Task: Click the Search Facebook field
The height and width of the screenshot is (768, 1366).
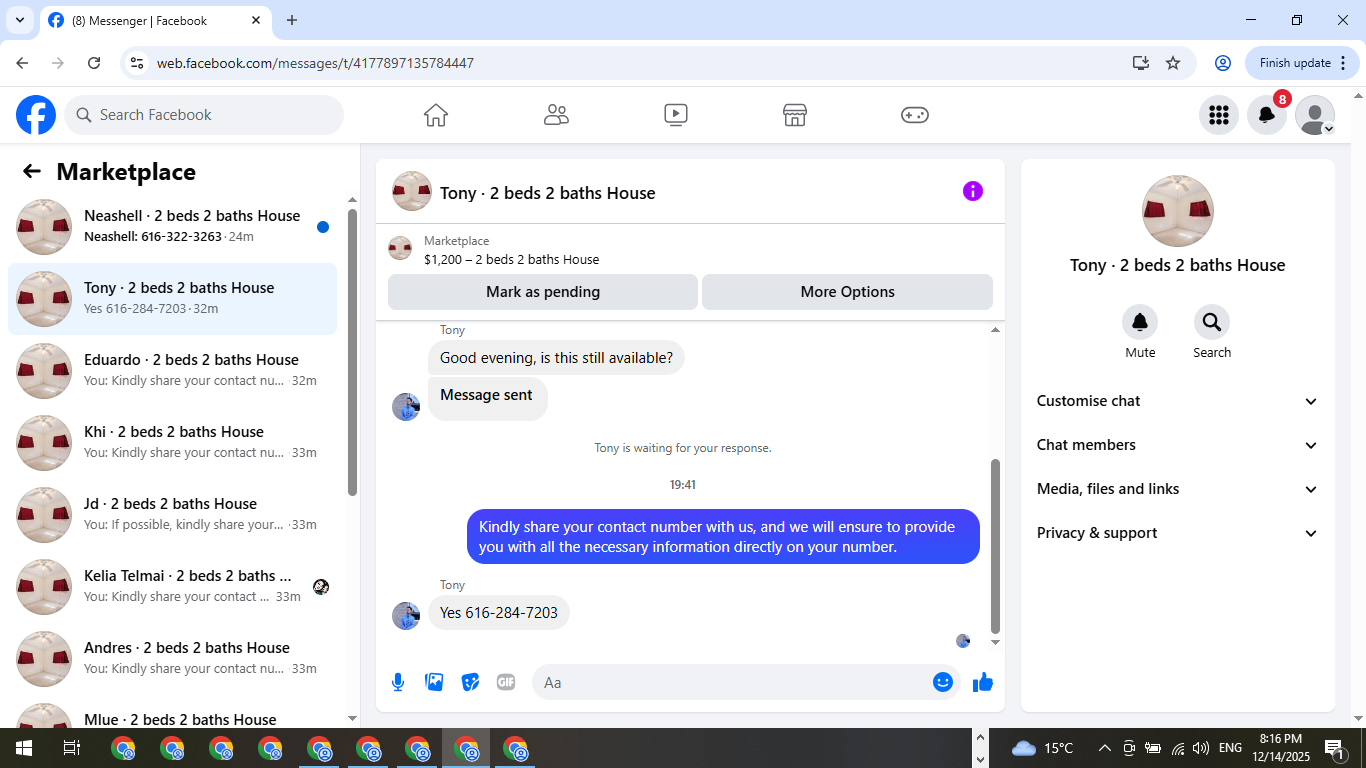Action: pyautogui.click(x=204, y=115)
